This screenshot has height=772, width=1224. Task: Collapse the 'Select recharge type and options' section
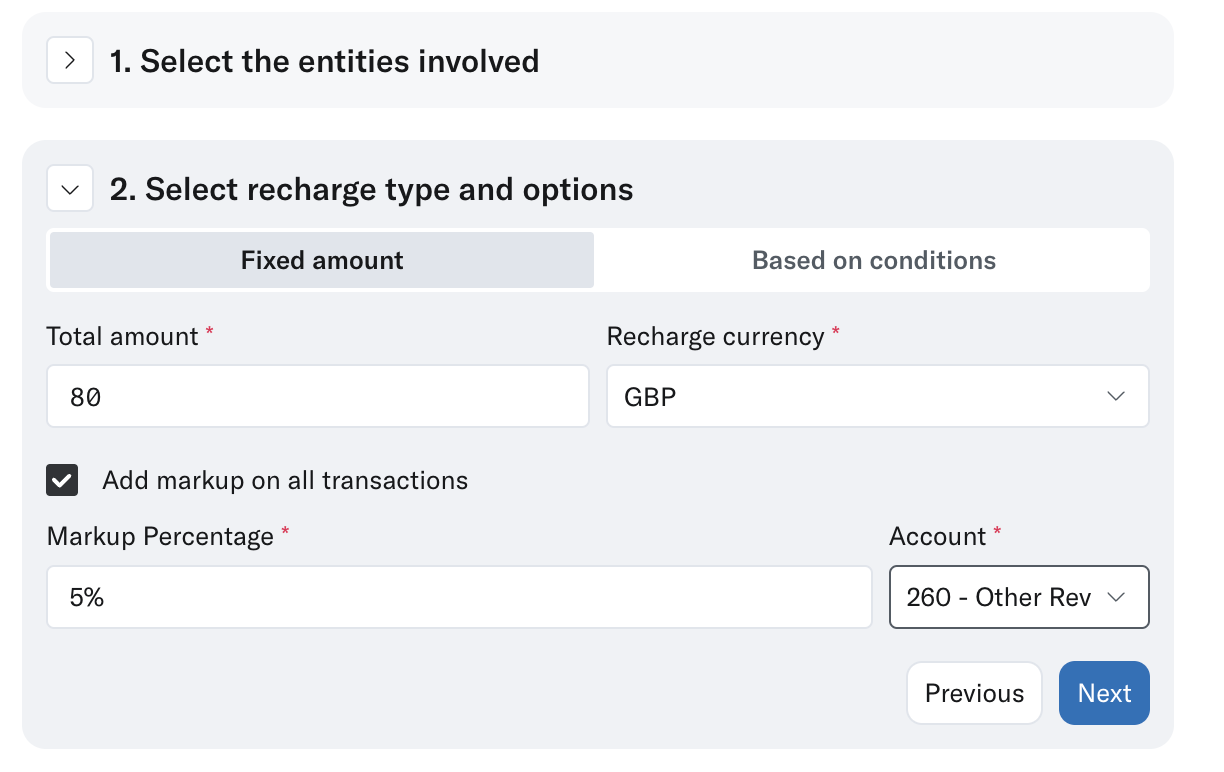pyautogui.click(x=70, y=189)
